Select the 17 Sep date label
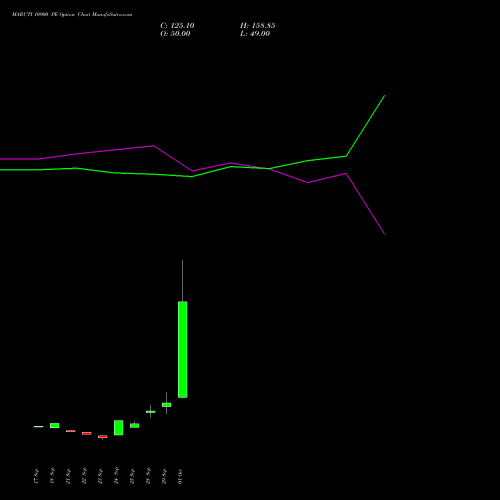 point(36,476)
